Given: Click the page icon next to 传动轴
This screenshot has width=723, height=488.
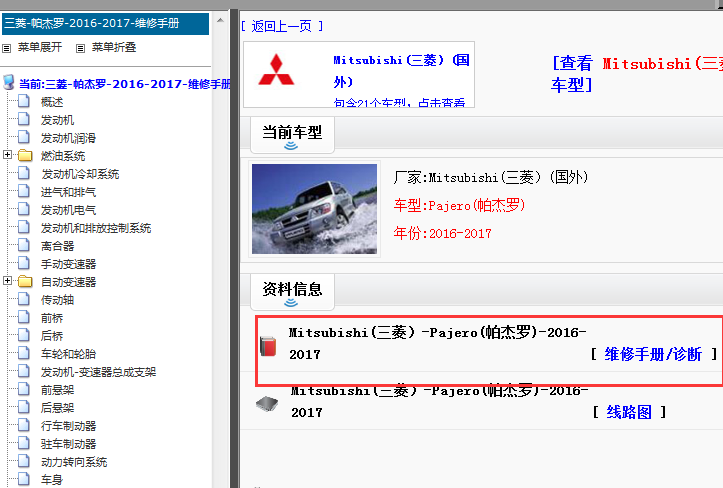Looking at the screenshot, I should click(x=24, y=299).
